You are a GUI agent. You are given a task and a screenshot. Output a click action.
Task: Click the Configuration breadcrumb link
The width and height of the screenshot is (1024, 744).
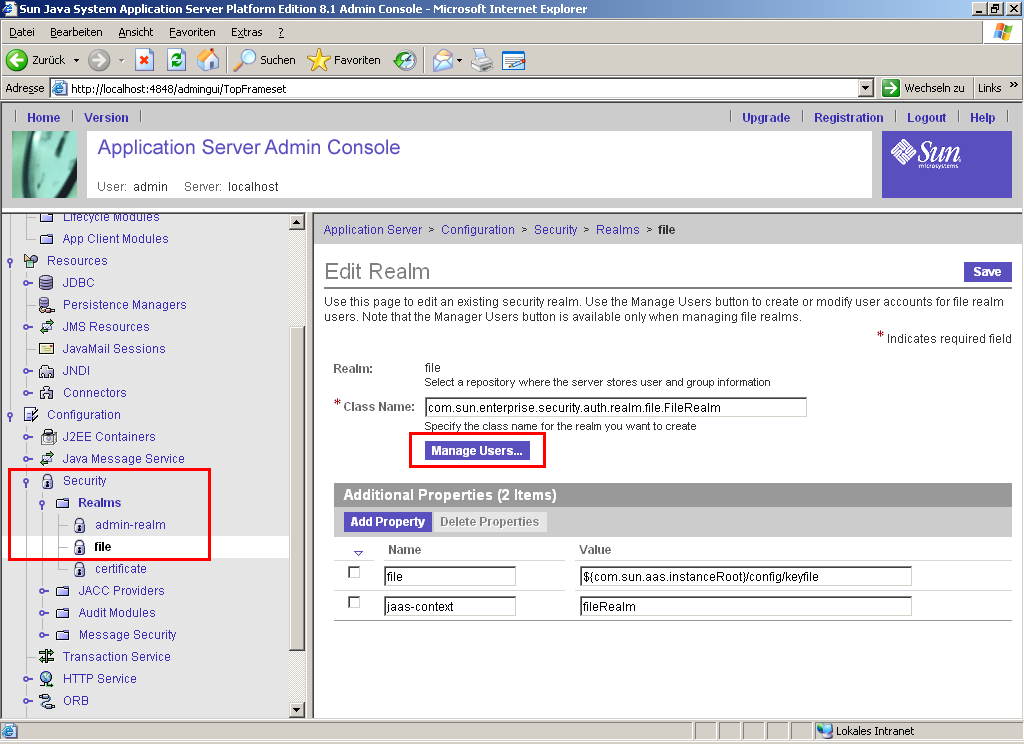[477, 230]
